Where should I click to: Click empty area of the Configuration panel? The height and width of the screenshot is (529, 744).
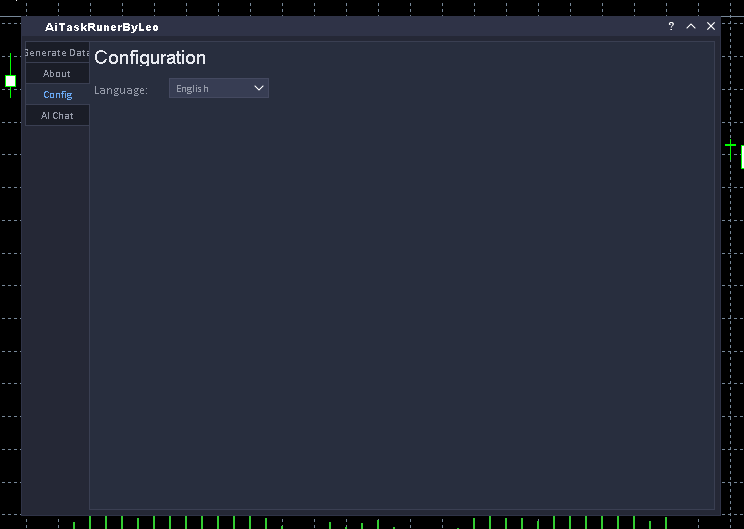400,300
